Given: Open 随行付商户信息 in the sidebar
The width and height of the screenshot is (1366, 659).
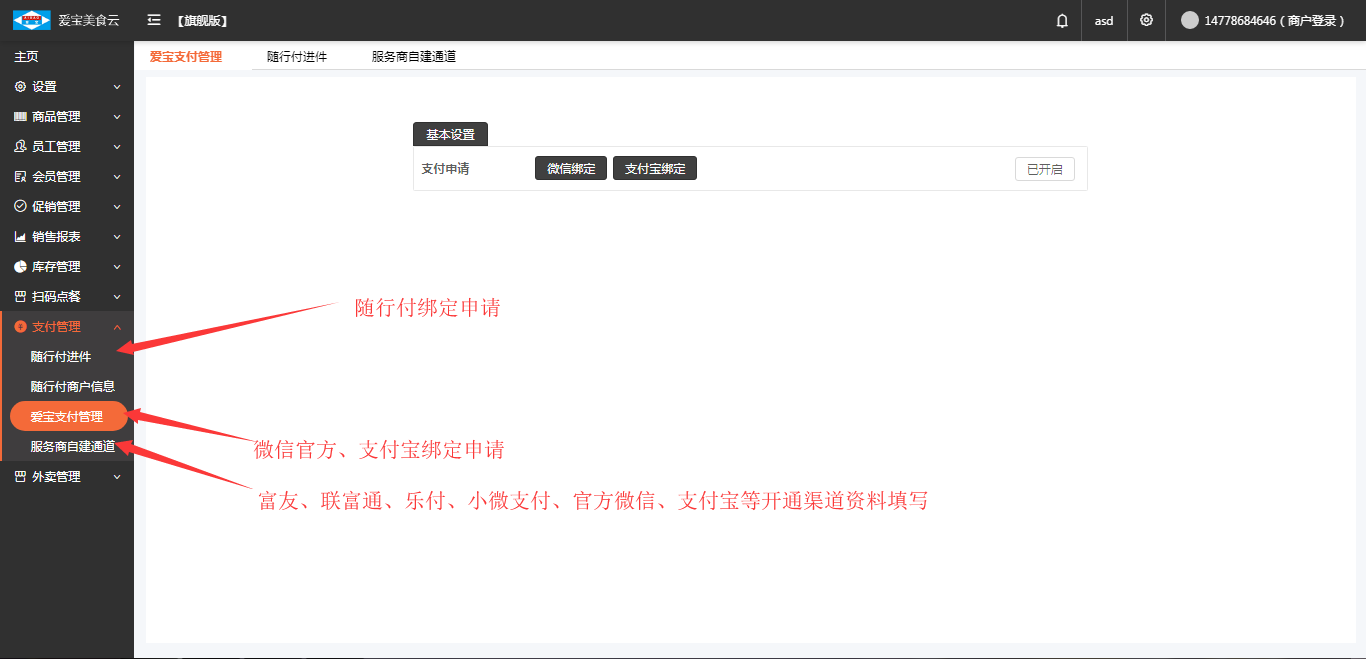Looking at the screenshot, I should point(72,386).
